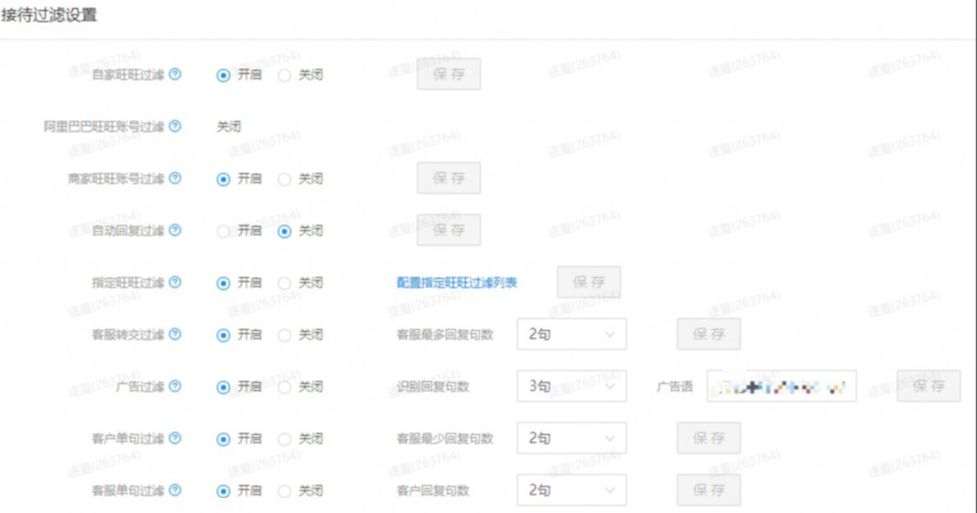Viewport: 977px width, 513px height.
Task: Open 客服最少回复句数 dropdown showing 2句
Action: [x=571, y=438]
